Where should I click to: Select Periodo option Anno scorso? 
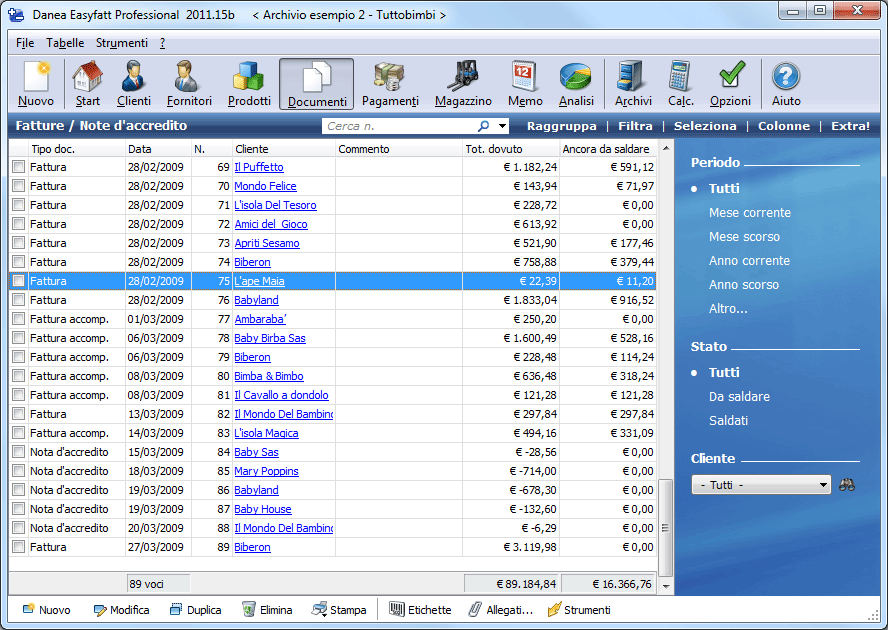tap(744, 285)
